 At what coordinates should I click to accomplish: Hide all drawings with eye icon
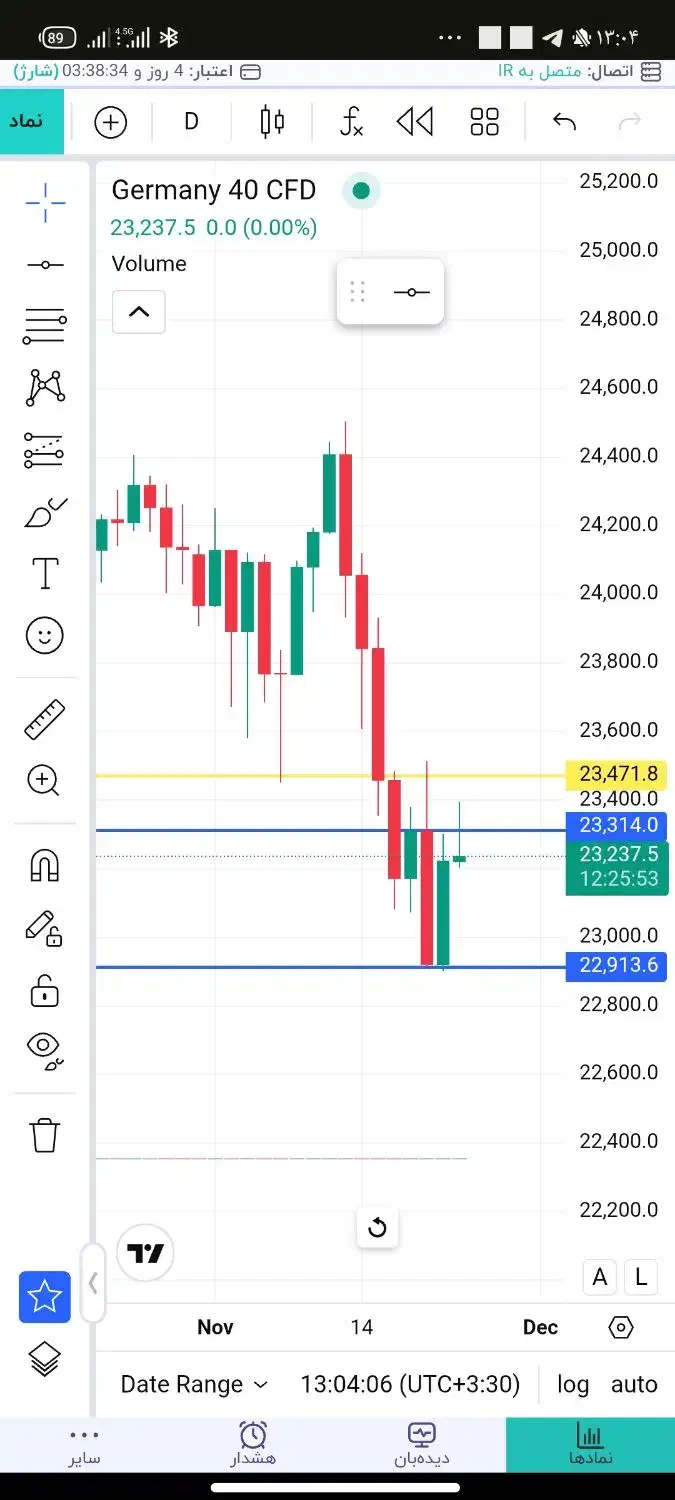45,1049
